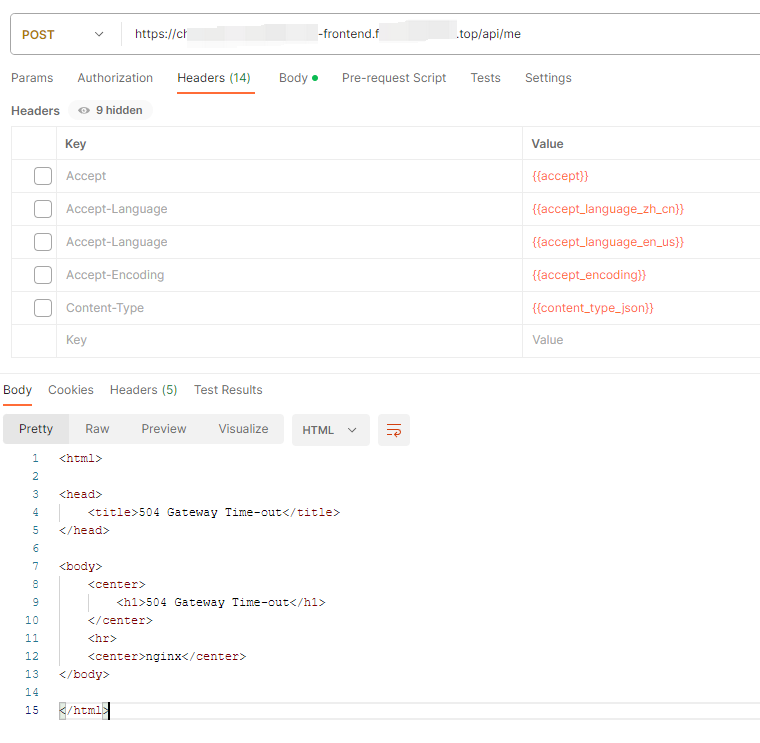Enable the Accept header checkbox
Screen dimensions: 760x743
pos(43,176)
